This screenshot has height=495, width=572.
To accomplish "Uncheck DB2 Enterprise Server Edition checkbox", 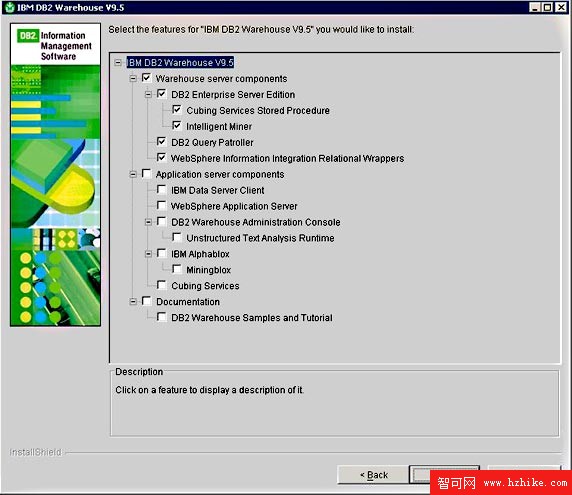I will tap(162, 94).
